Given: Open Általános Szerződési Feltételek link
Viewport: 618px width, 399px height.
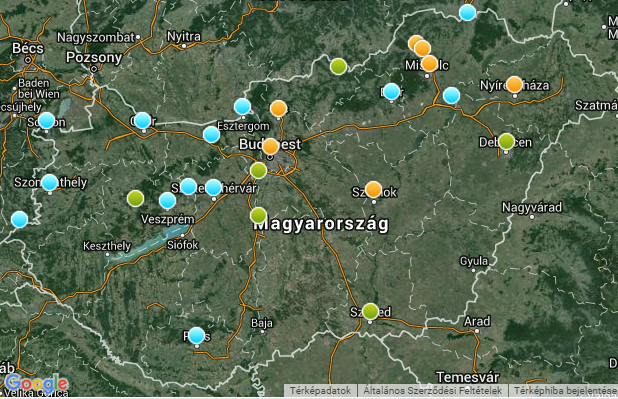Looking at the screenshot, I should pyautogui.click(x=432, y=390).
